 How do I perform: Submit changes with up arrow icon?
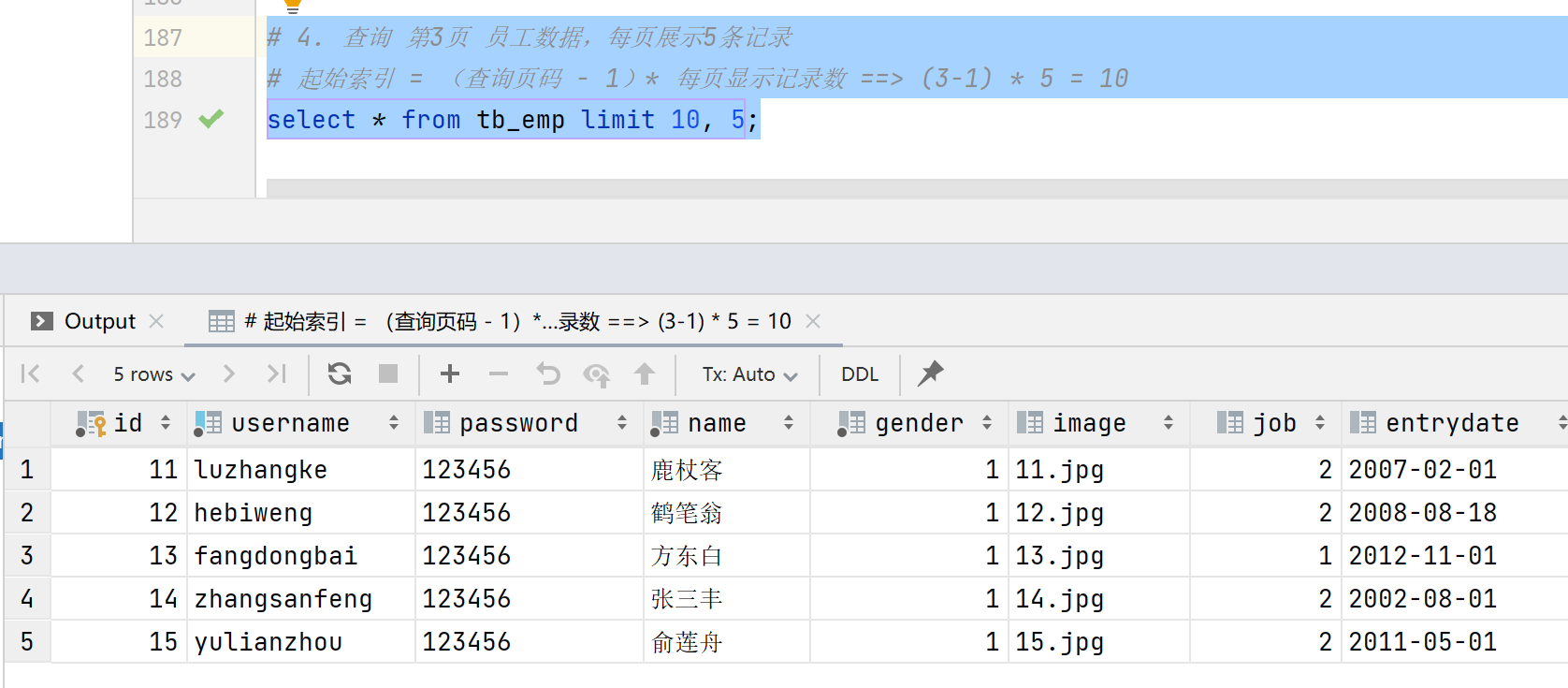click(x=645, y=374)
